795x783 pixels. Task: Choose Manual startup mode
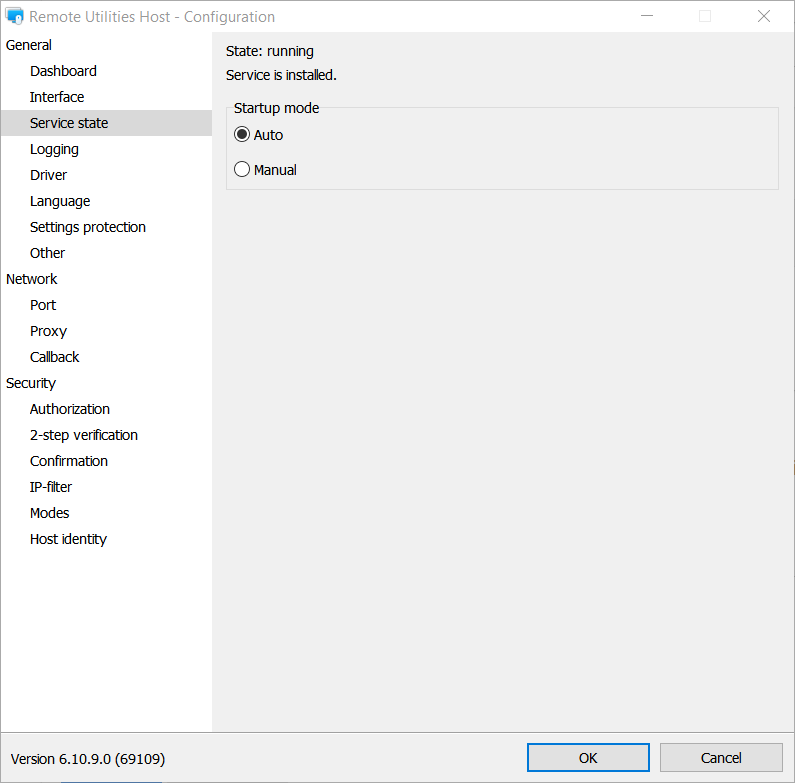[242, 170]
